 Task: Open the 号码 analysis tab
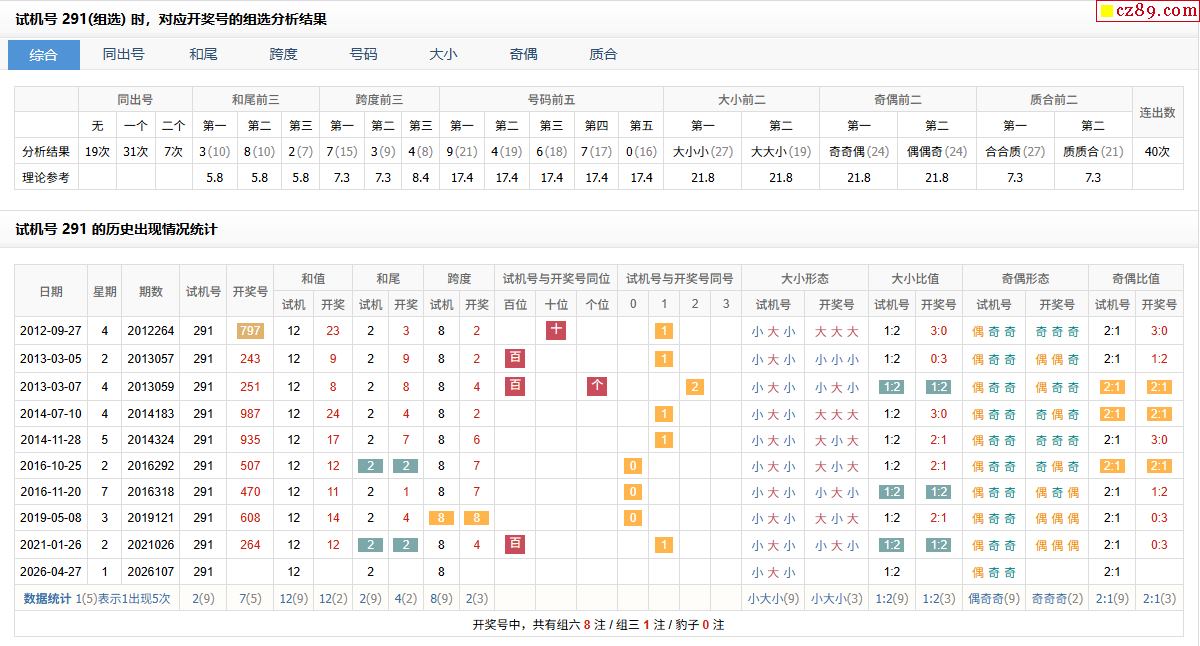click(363, 55)
